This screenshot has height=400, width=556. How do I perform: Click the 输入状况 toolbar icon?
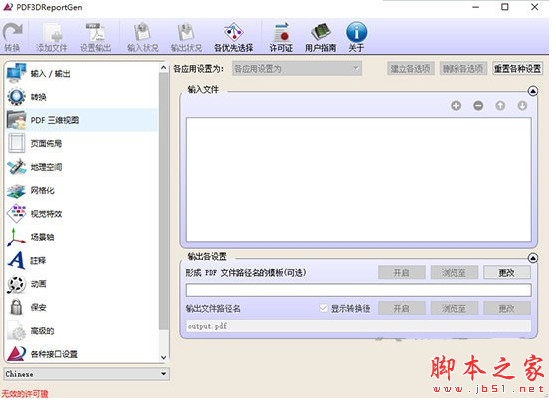143,37
